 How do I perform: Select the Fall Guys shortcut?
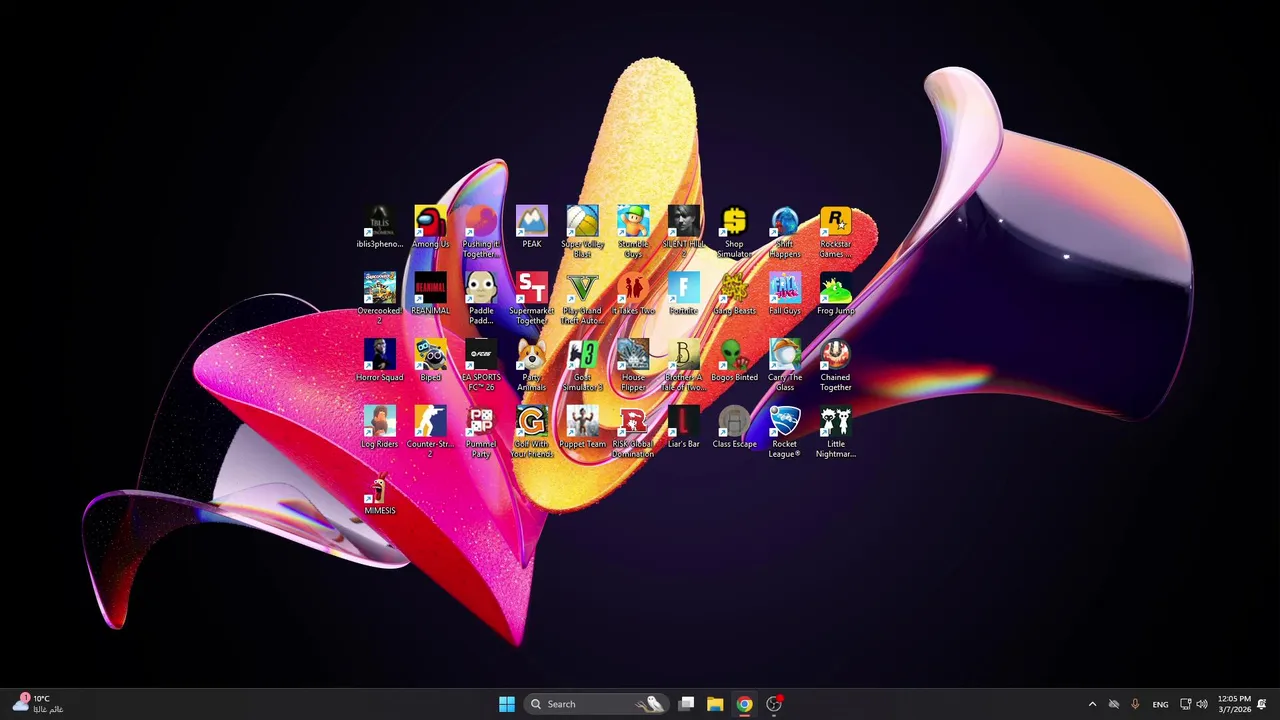point(785,294)
